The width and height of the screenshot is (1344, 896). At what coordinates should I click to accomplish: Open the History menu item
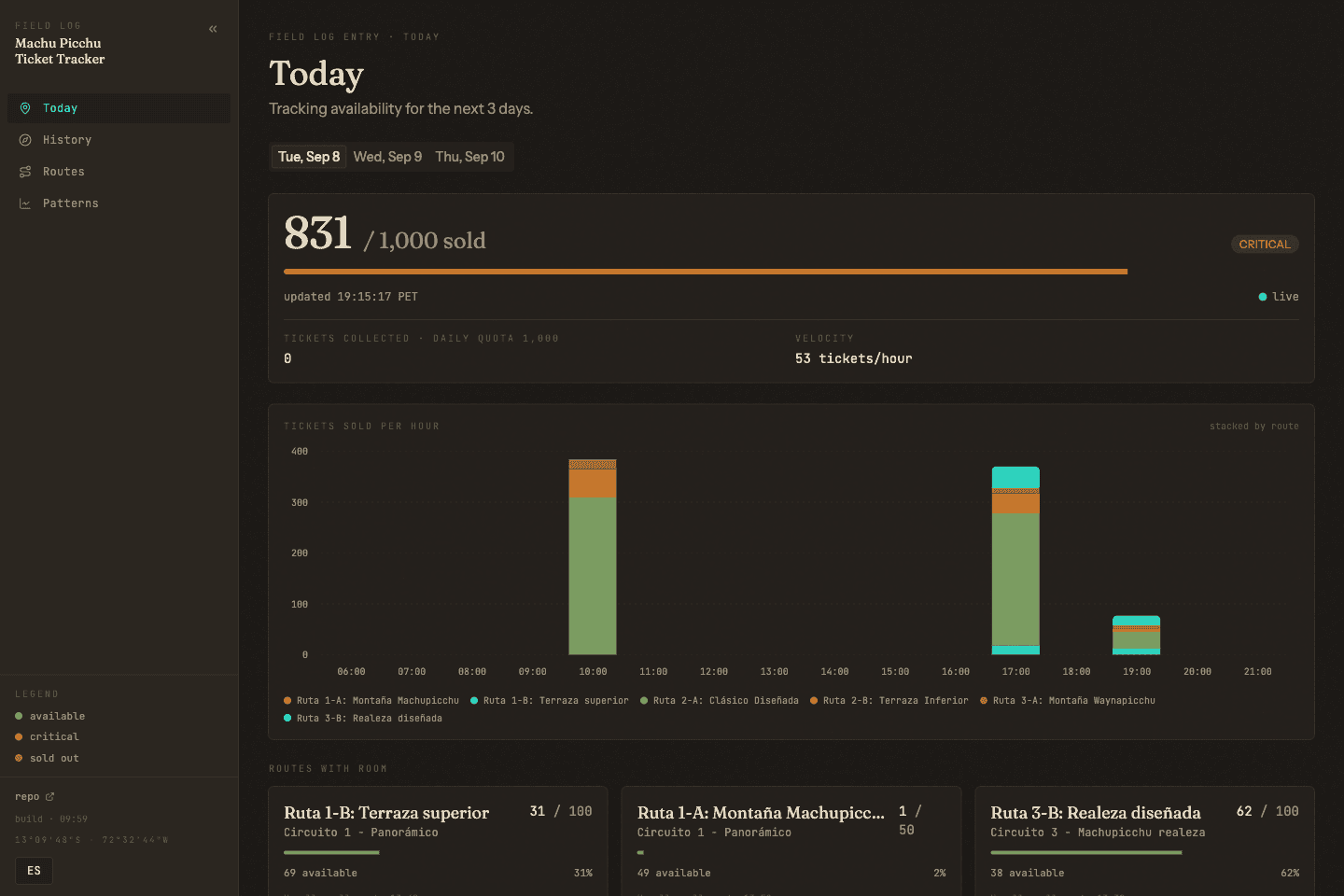[119, 140]
